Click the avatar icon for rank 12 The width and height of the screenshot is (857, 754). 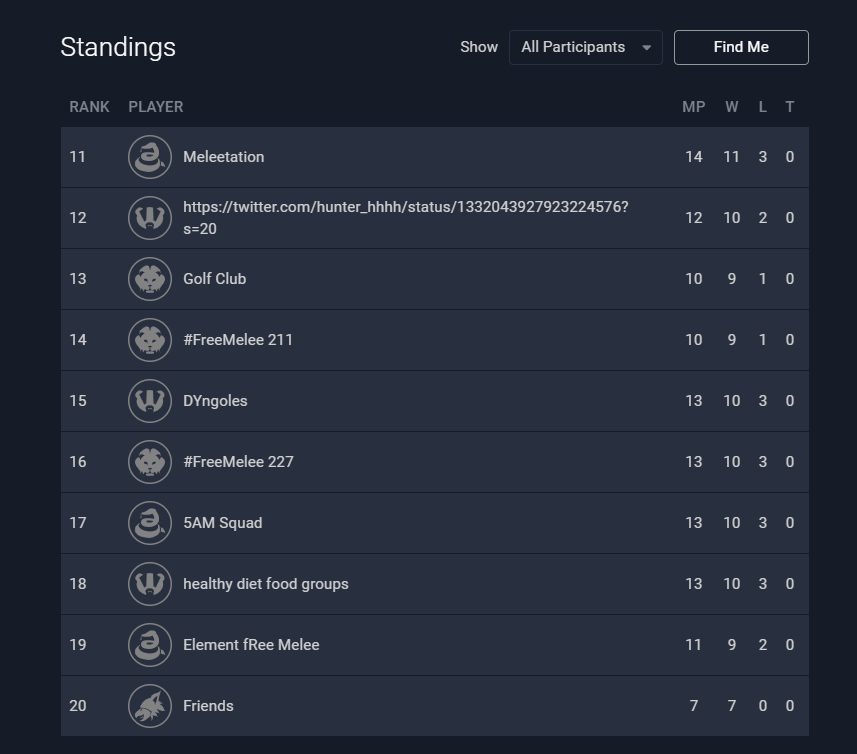click(150, 218)
